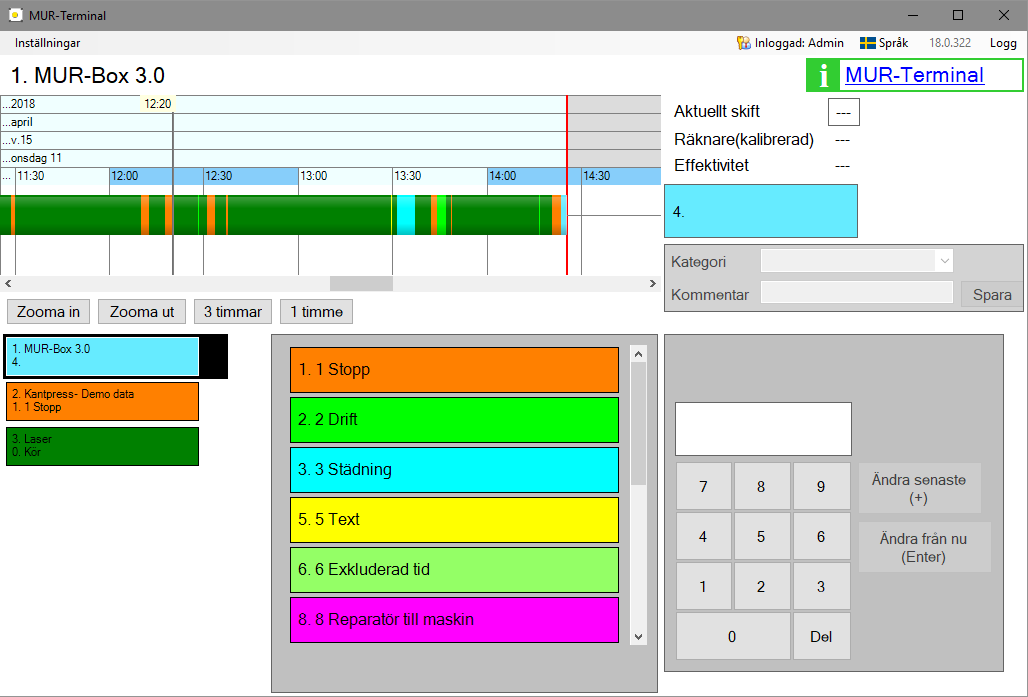Open the Logg menu item
Image resolution: width=1028 pixels, height=697 pixels.
tap(1002, 43)
